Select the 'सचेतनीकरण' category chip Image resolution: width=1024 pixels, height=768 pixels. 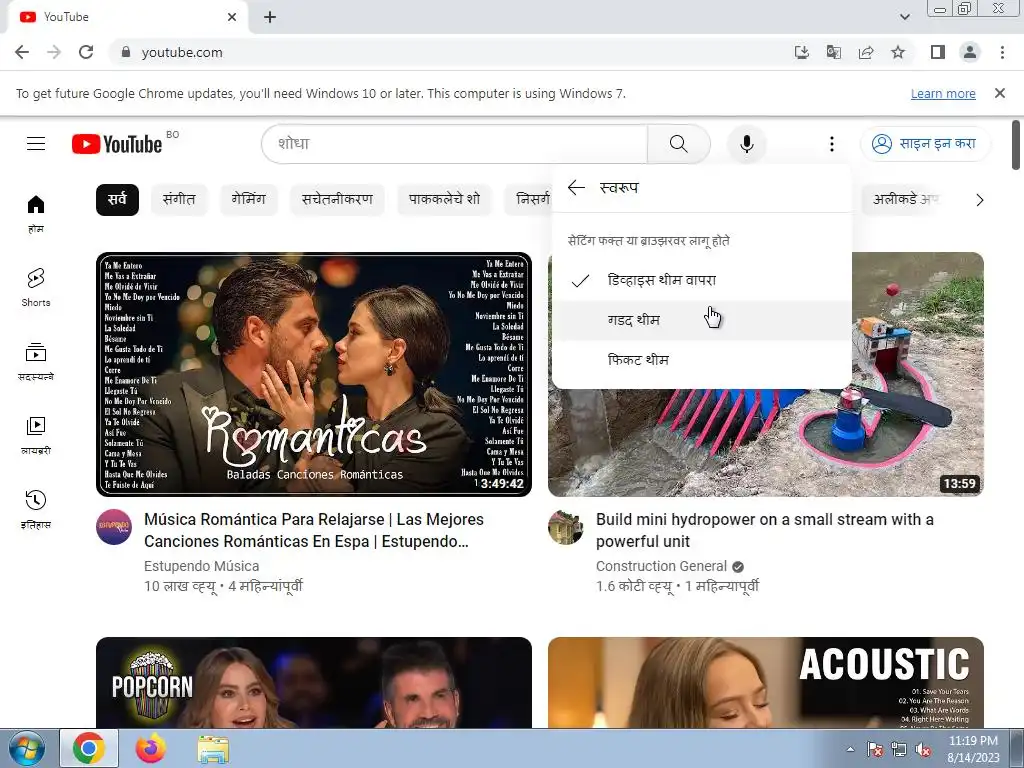click(x=337, y=200)
